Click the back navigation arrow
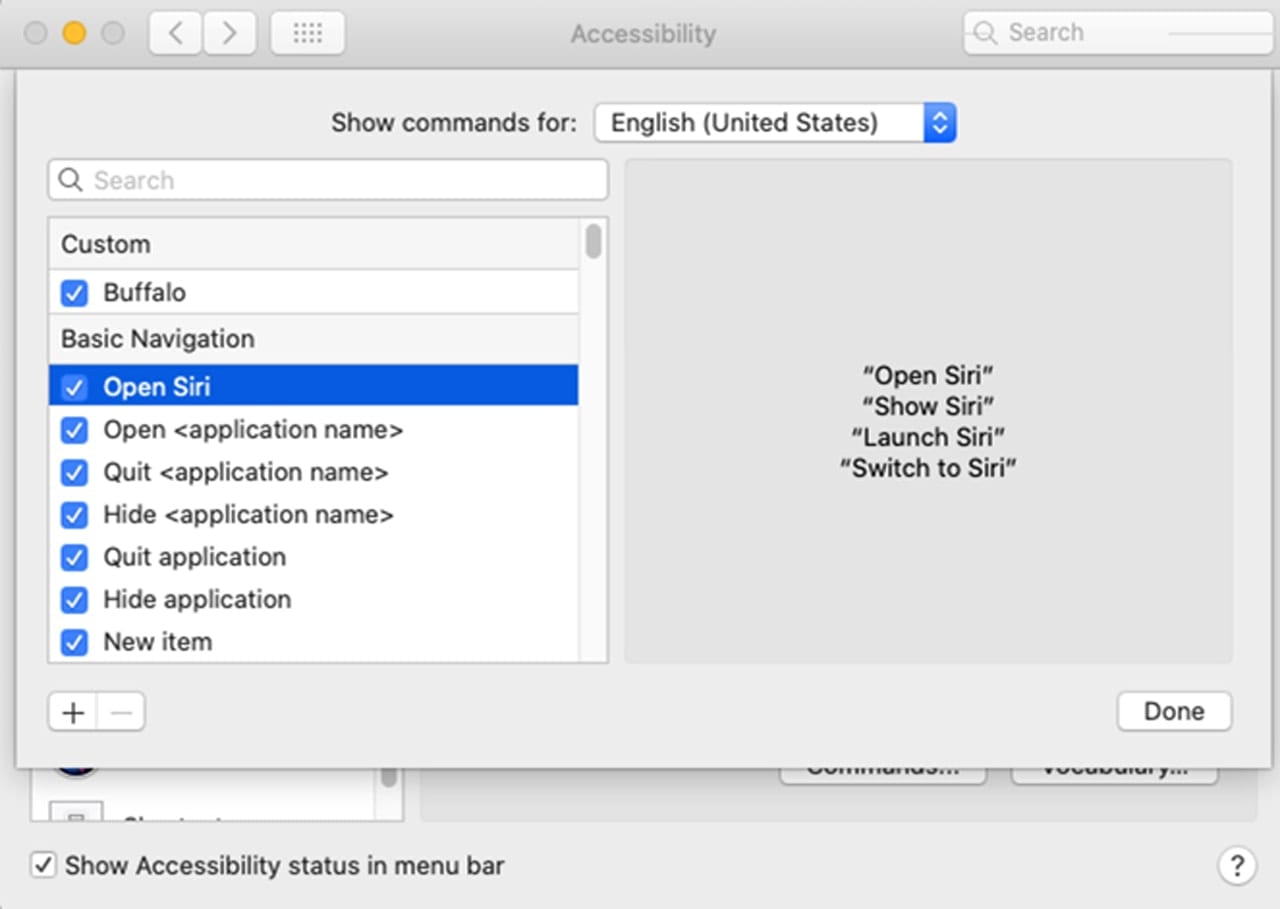Screen dimensions: 1280x909 coord(176,33)
